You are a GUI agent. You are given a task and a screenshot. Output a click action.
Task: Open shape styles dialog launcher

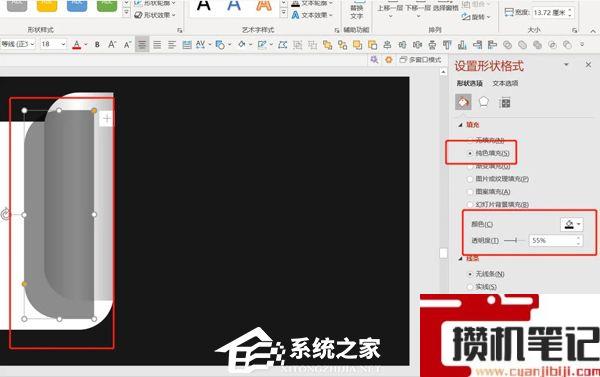click(180, 30)
